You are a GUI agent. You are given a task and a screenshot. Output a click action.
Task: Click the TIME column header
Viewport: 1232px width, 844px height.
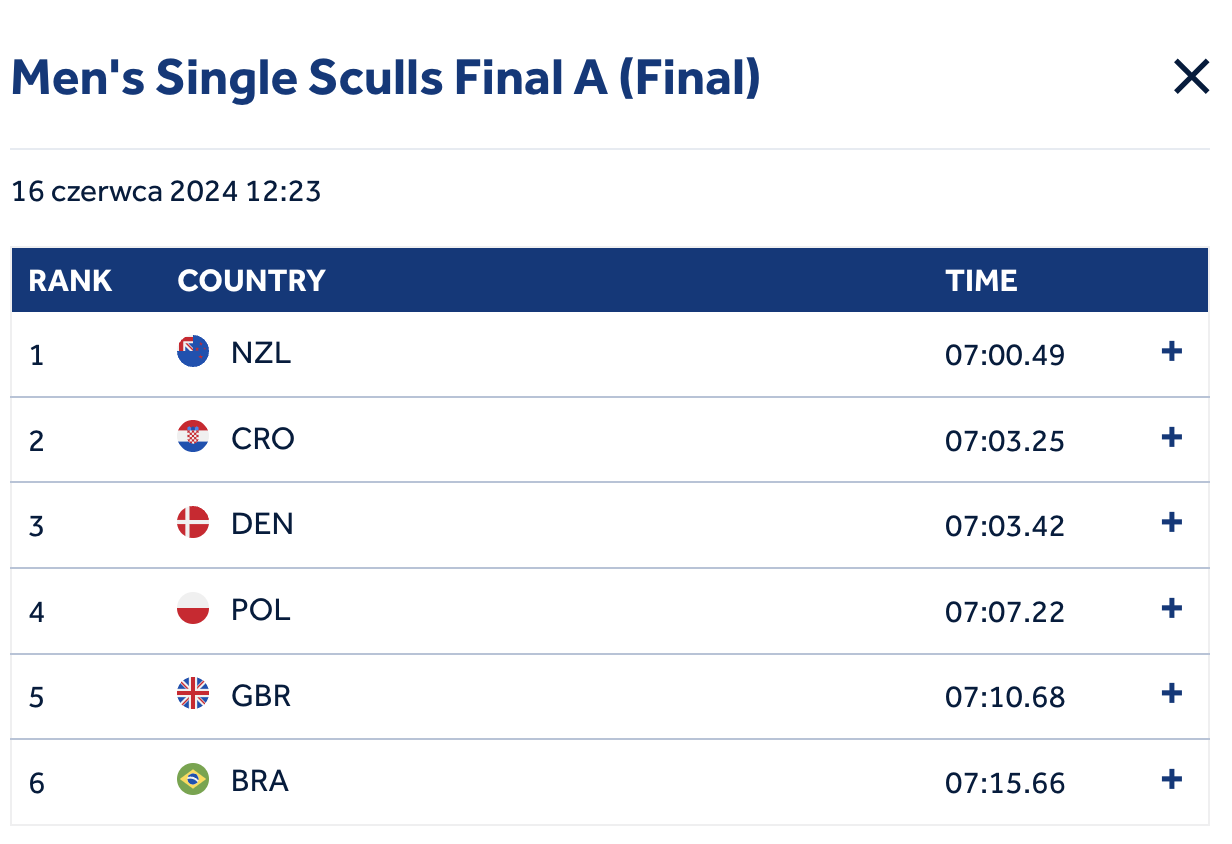click(981, 281)
